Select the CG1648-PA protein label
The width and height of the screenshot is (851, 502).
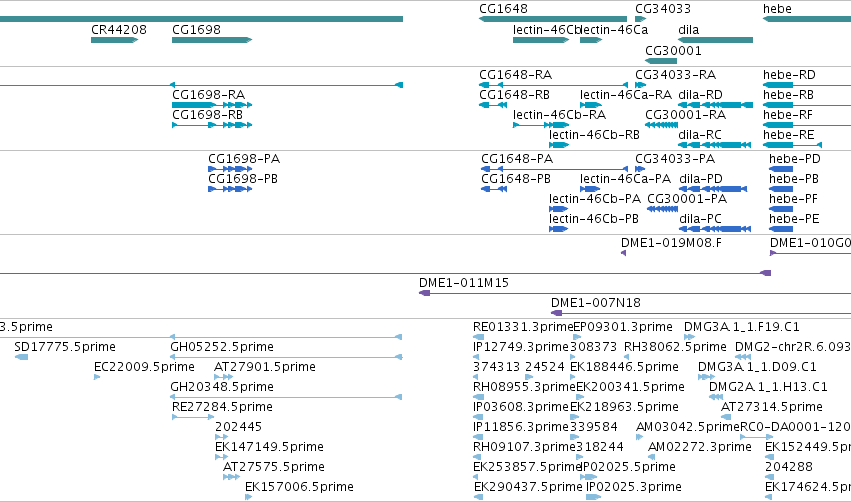(517, 159)
